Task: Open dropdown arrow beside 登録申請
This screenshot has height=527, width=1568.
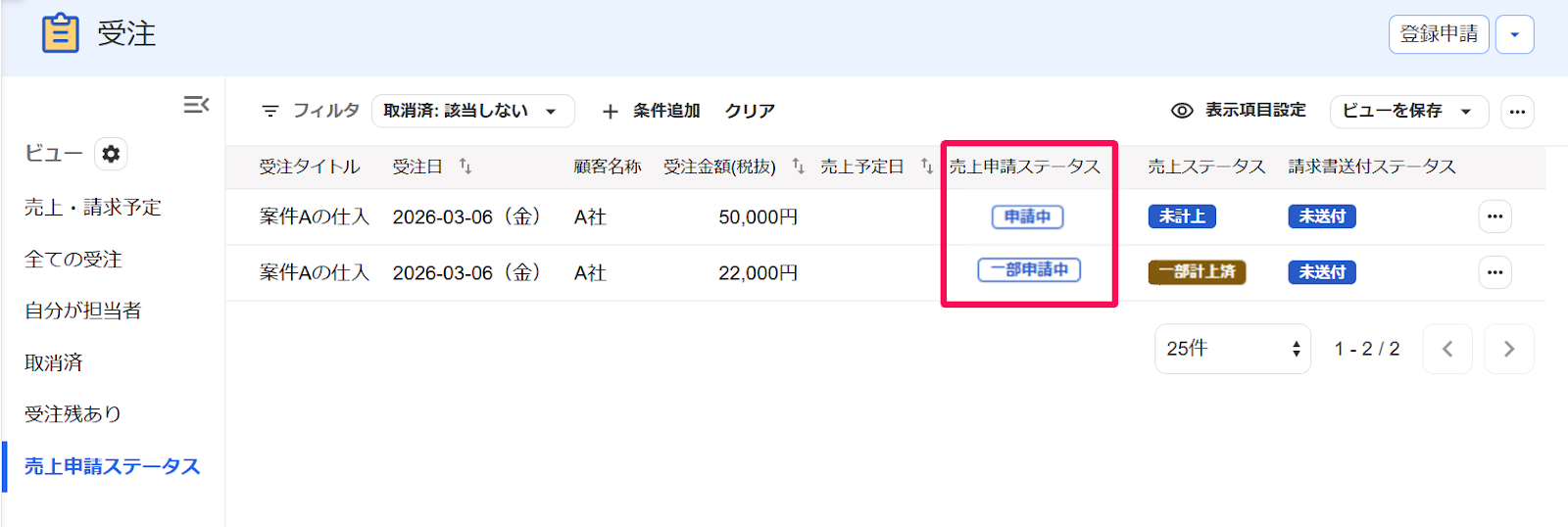Action: (1514, 34)
